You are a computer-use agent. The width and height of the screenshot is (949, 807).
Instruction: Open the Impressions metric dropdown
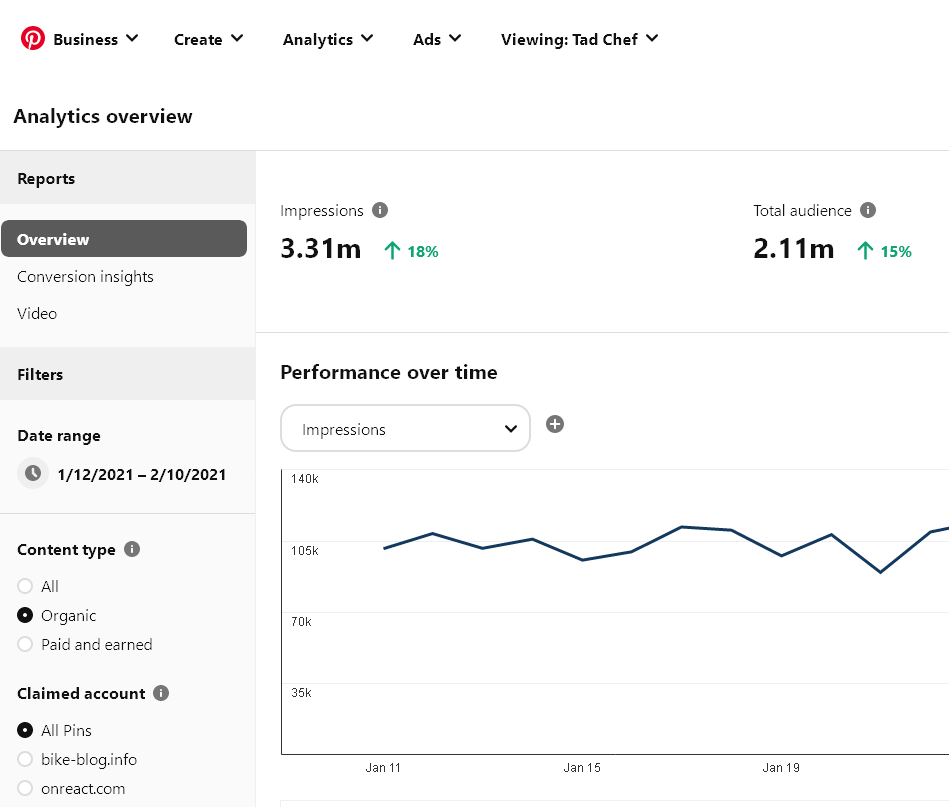click(406, 429)
